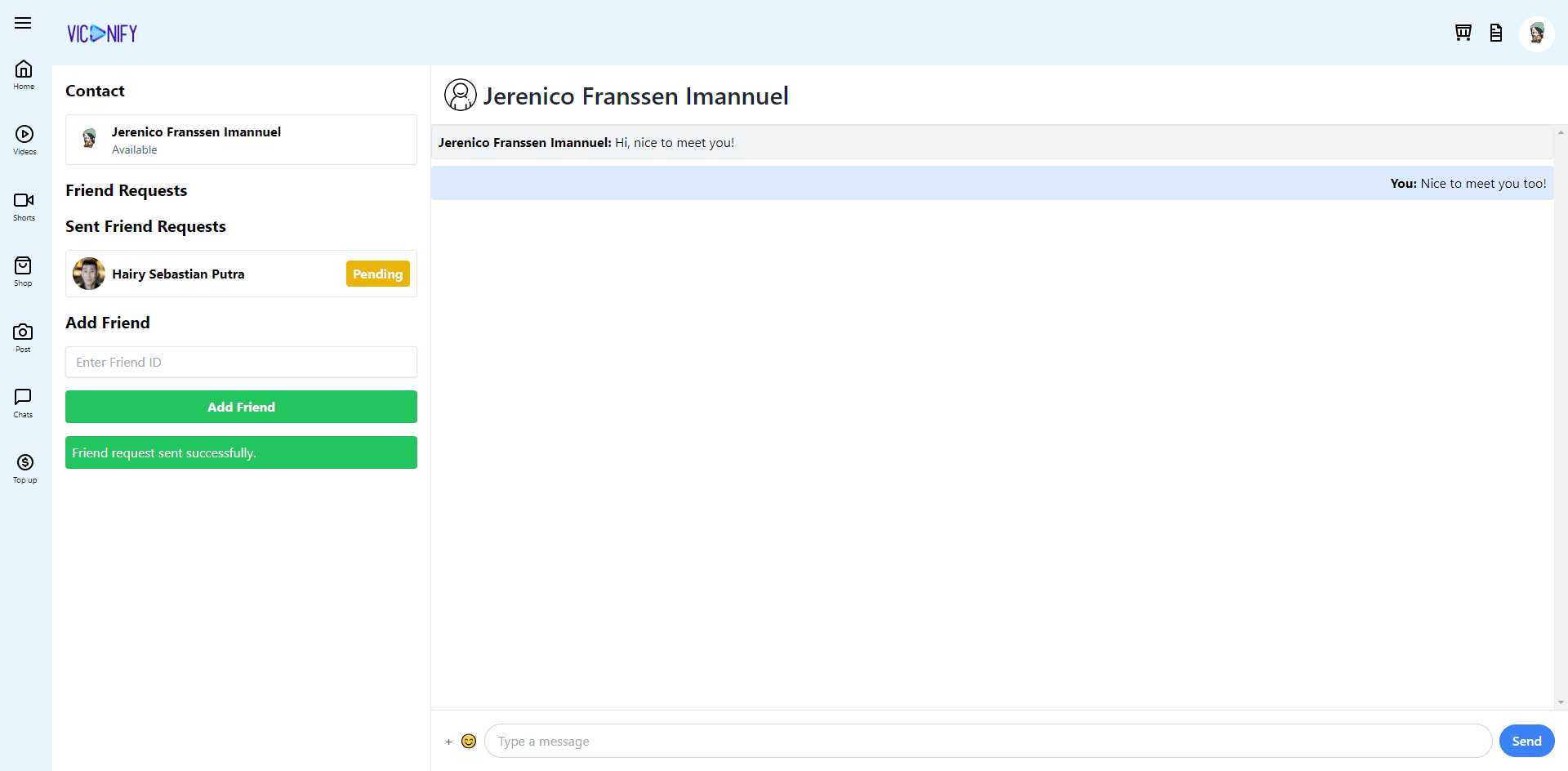This screenshot has width=1568, height=771.
Task: Click 'Hi, nice to meet you!' message
Action: pos(675,142)
